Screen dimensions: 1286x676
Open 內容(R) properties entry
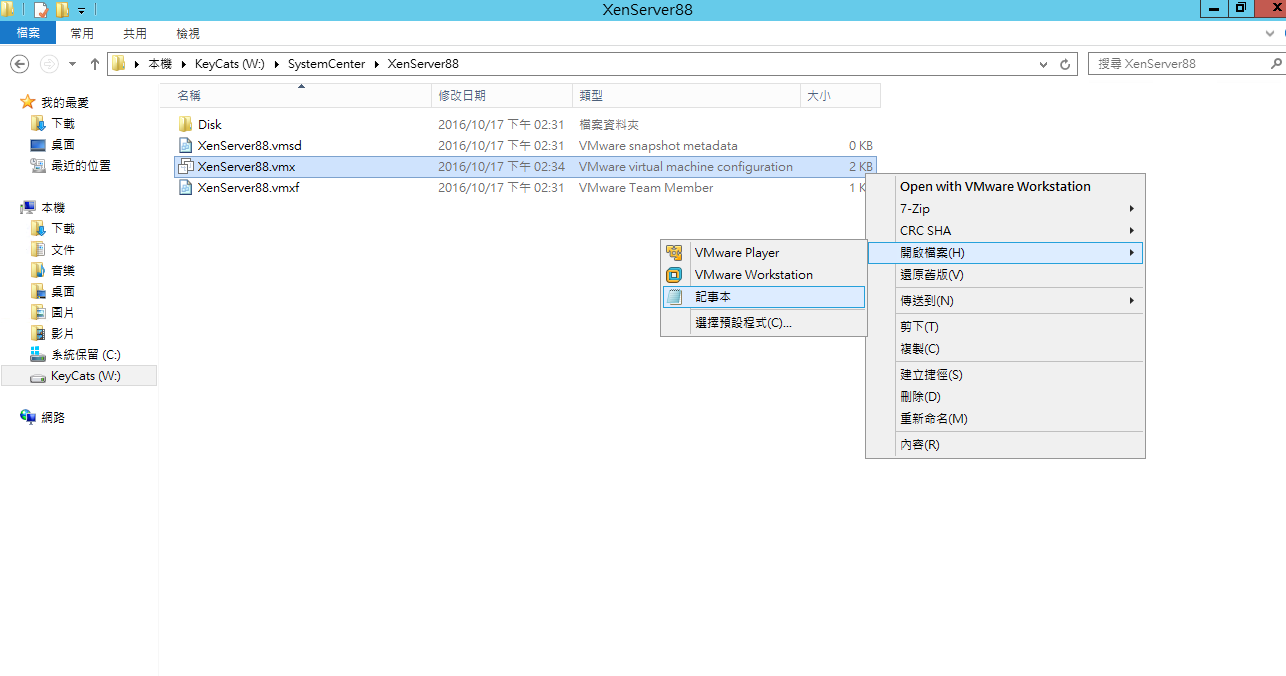click(x=1005, y=444)
